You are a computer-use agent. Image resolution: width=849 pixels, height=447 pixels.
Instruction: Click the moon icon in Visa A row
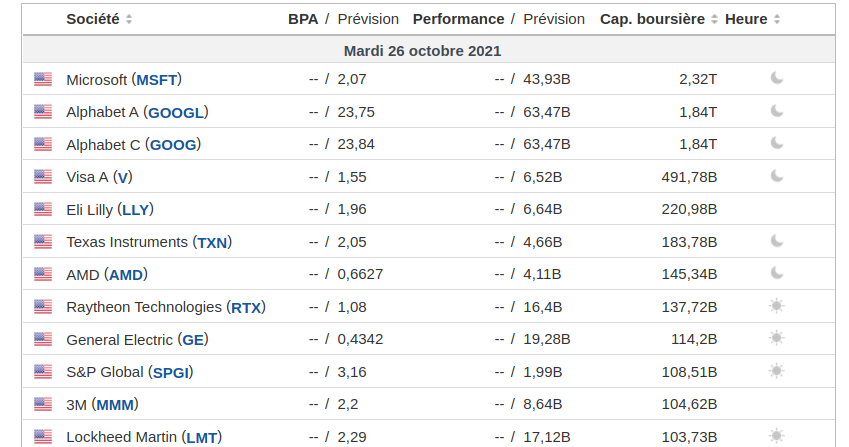(x=776, y=176)
